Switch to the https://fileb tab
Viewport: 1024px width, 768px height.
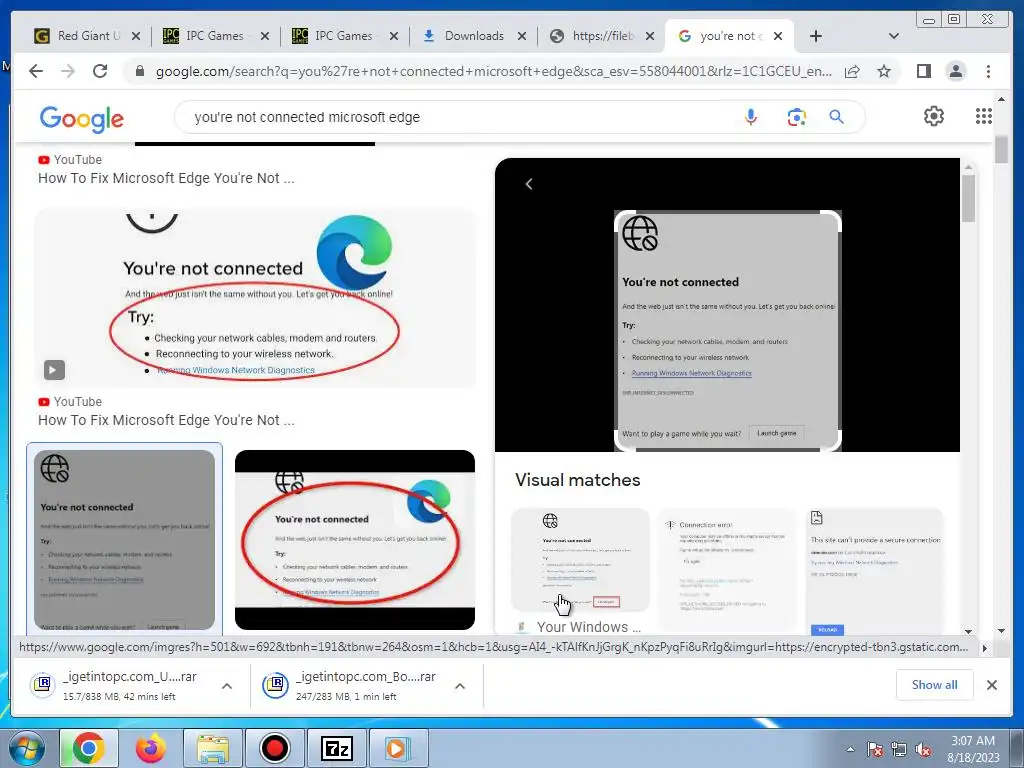coord(601,36)
